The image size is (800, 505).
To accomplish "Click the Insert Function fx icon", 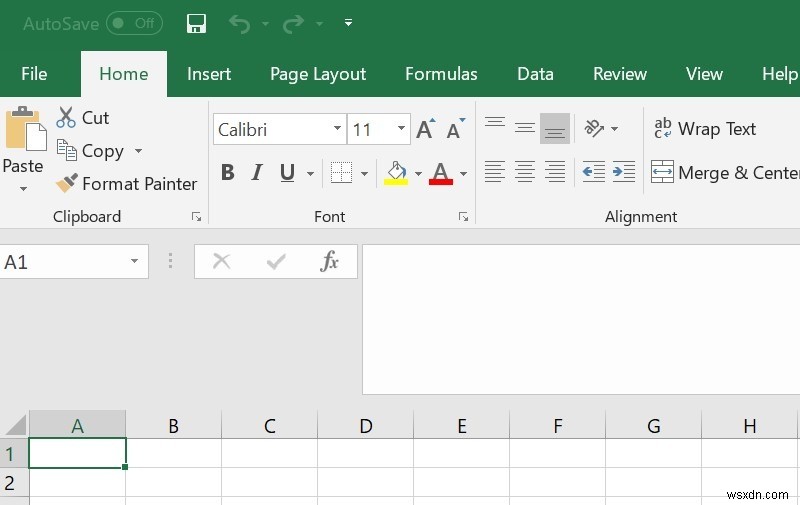I will click(x=330, y=262).
